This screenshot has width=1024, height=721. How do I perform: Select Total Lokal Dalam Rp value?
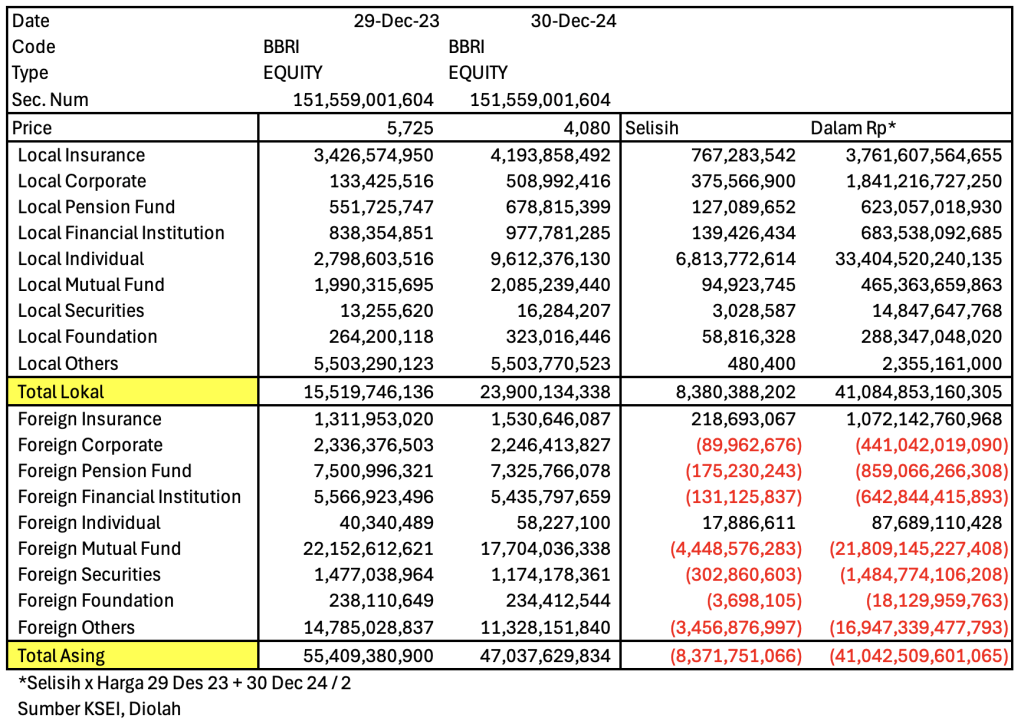pyautogui.click(x=911, y=392)
